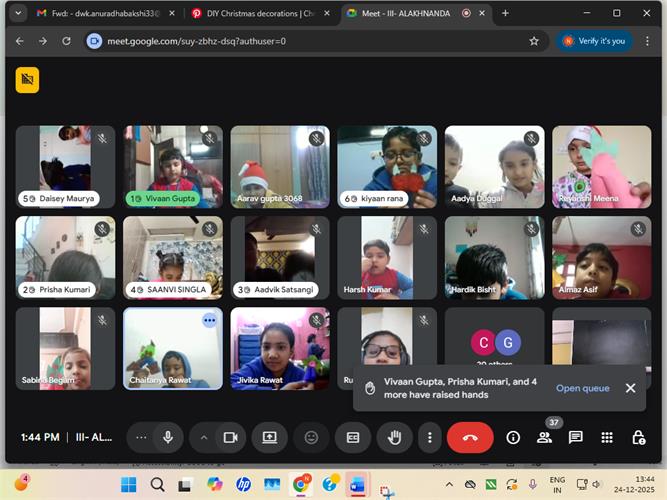Viewport: 667px width, 500px height.
Task: Turn on closed captions
Action: coord(353,437)
